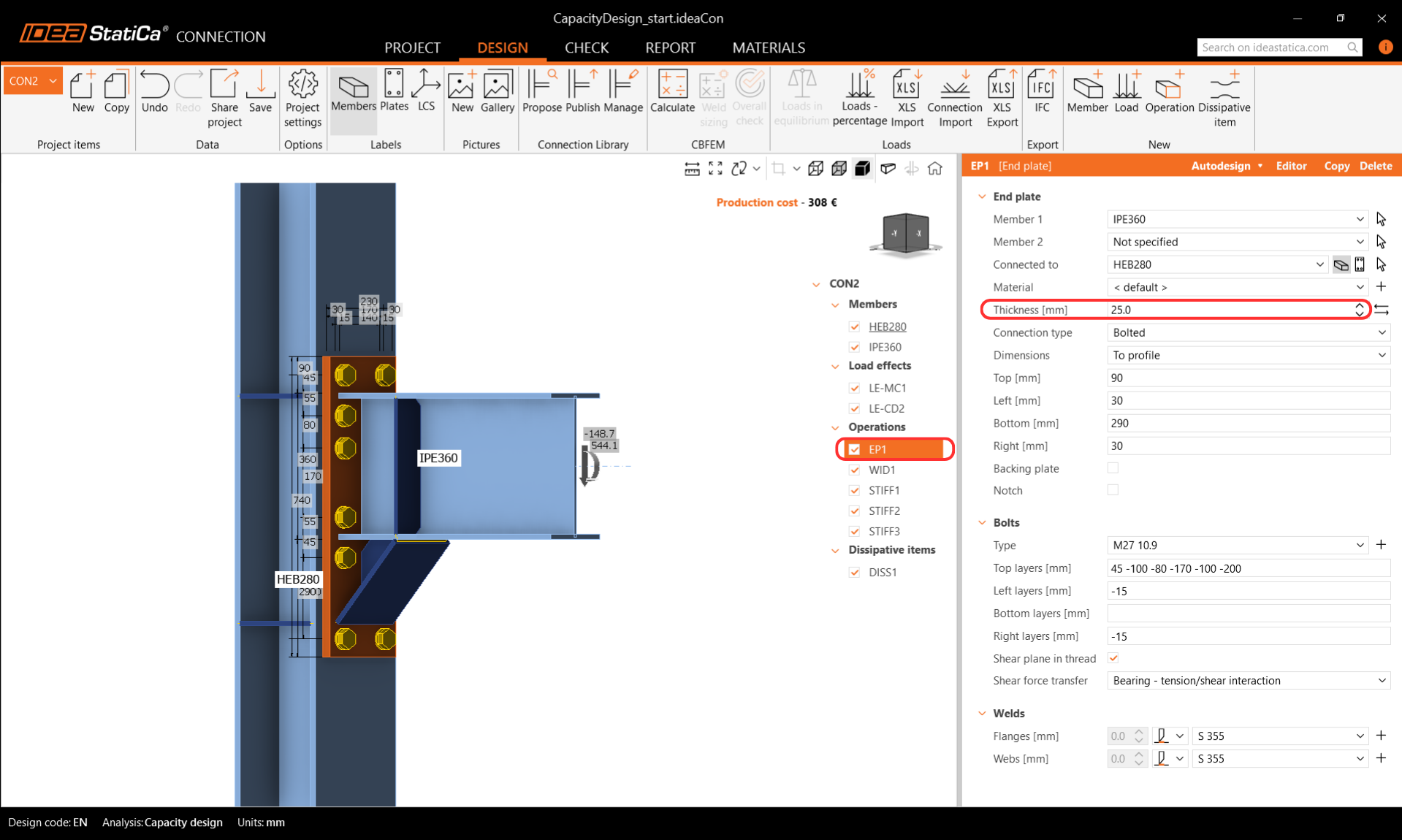Viewport: 1402px width, 840px height.
Task: Delete the EP1 operation
Action: tap(1375, 166)
